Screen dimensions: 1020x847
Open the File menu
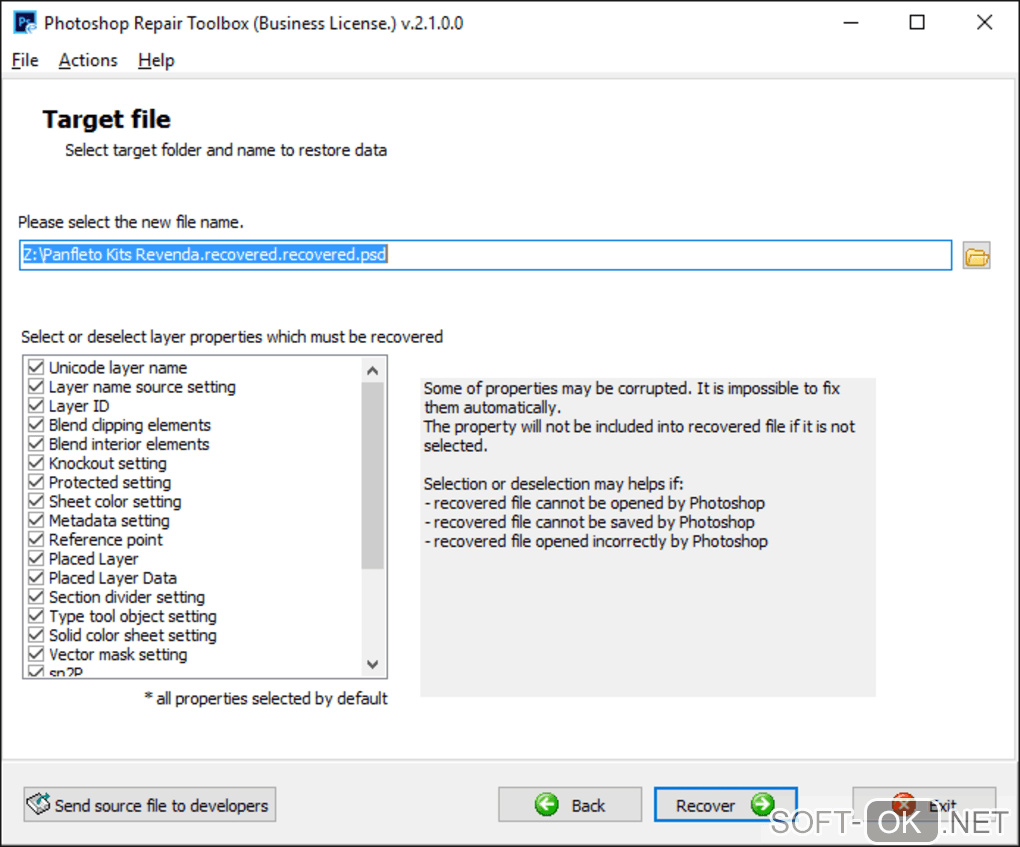point(25,60)
